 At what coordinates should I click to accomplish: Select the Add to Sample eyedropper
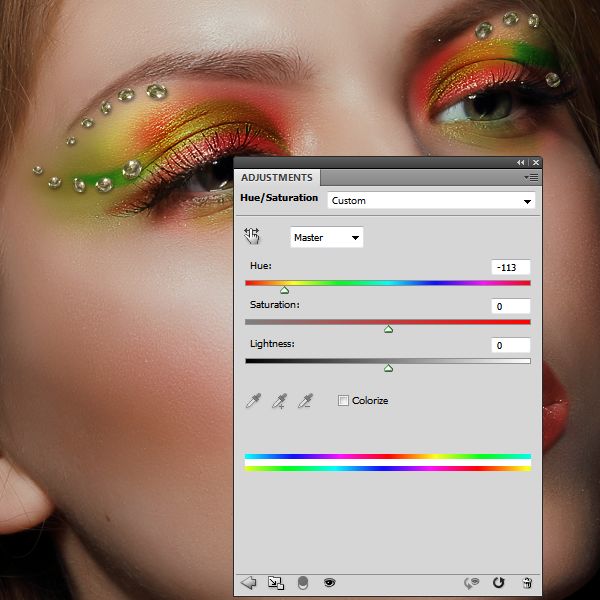[x=281, y=401]
